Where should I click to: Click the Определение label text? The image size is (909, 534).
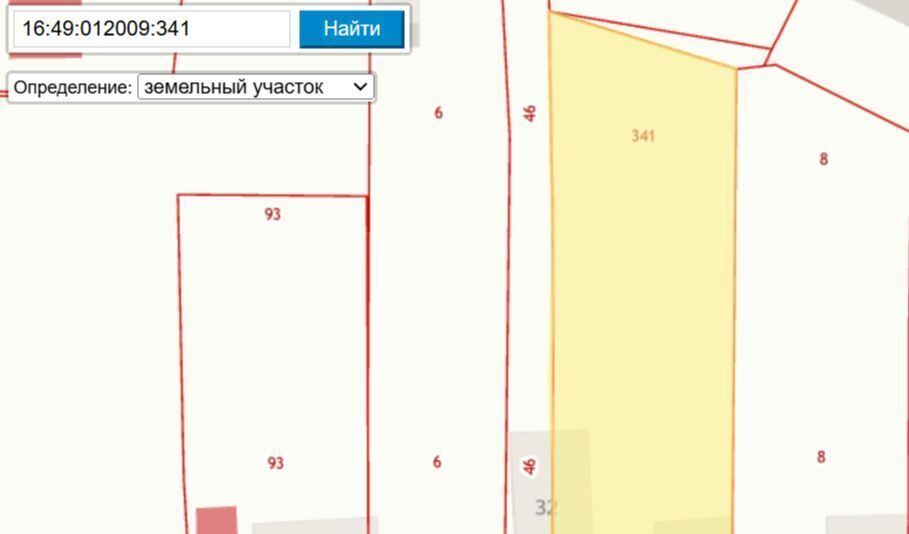coord(72,87)
